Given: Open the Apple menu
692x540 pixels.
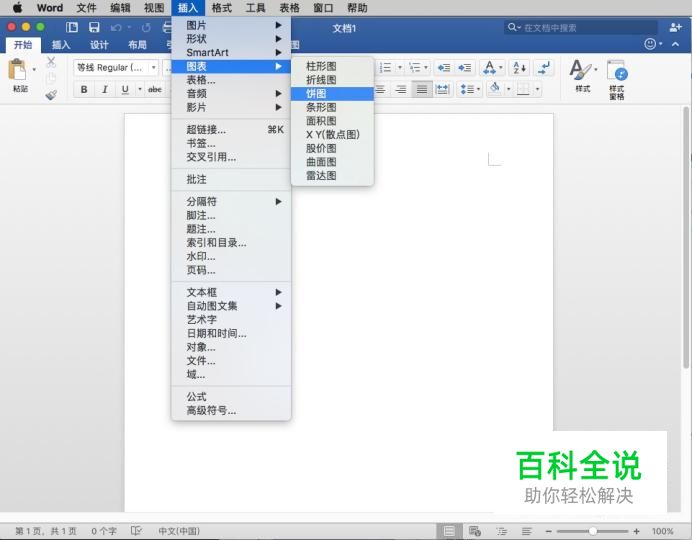Looking at the screenshot, I should (x=18, y=8).
